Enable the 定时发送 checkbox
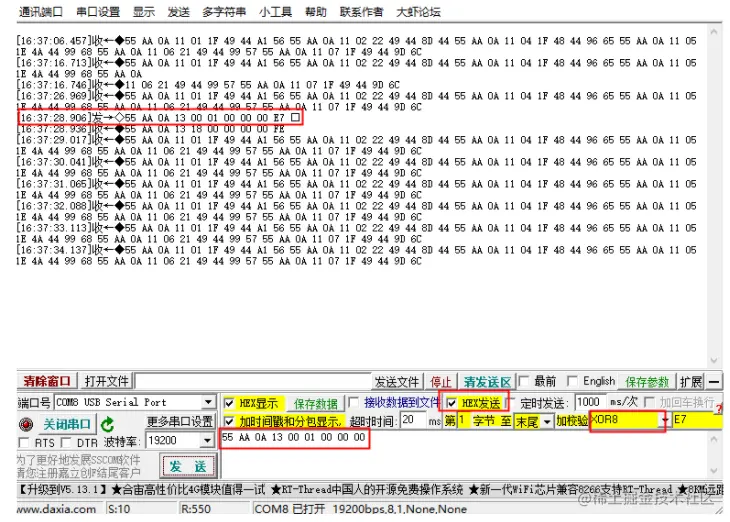The height and width of the screenshot is (522, 730). click(x=510, y=402)
